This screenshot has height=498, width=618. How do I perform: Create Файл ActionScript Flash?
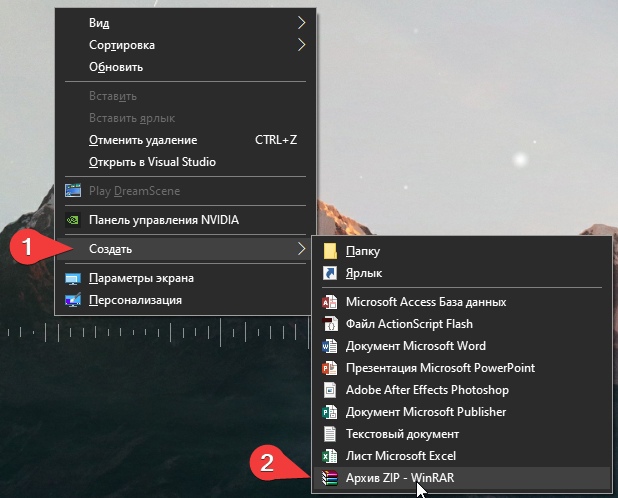tap(462, 324)
